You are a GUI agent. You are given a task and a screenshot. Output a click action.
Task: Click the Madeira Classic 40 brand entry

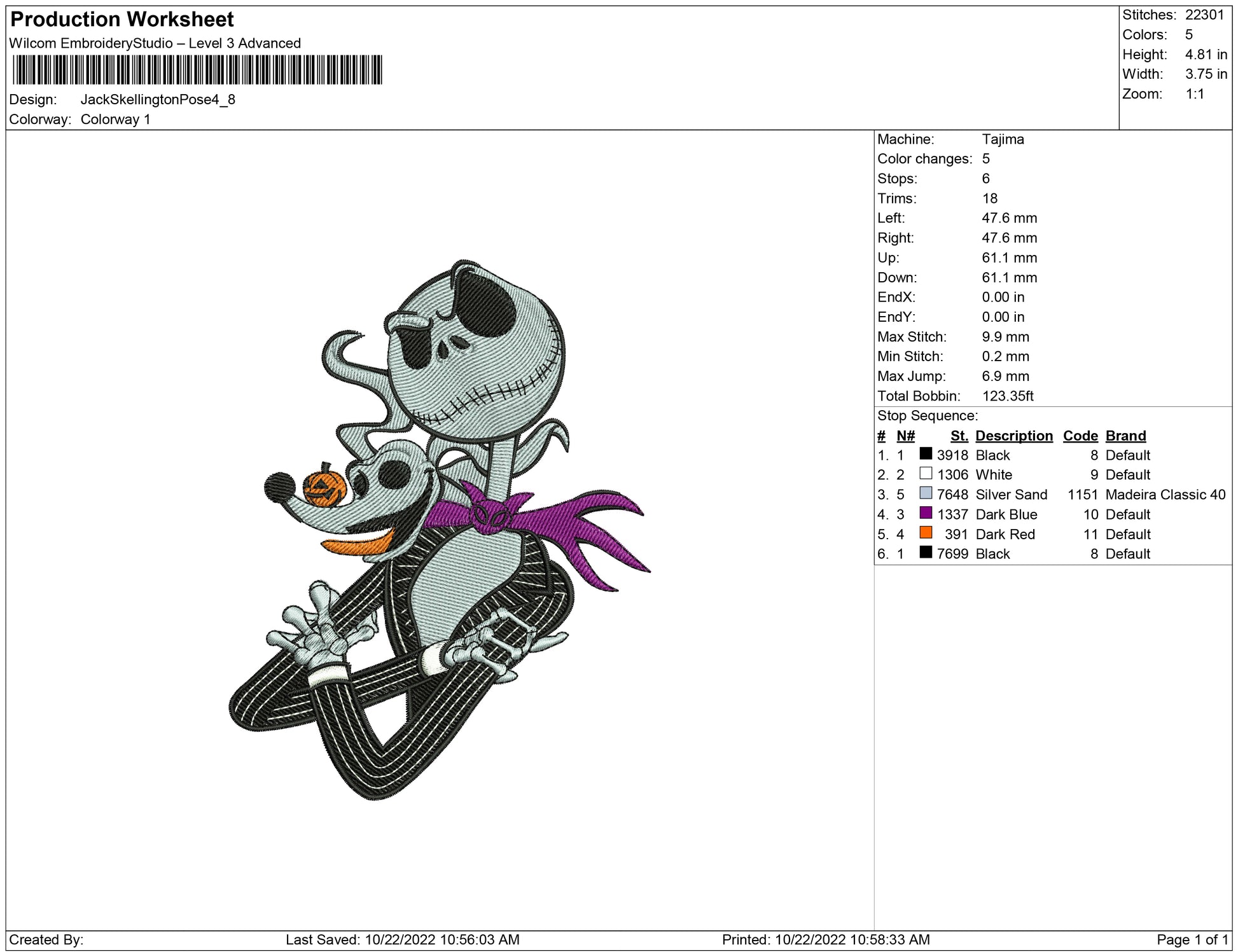click(x=1165, y=495)
